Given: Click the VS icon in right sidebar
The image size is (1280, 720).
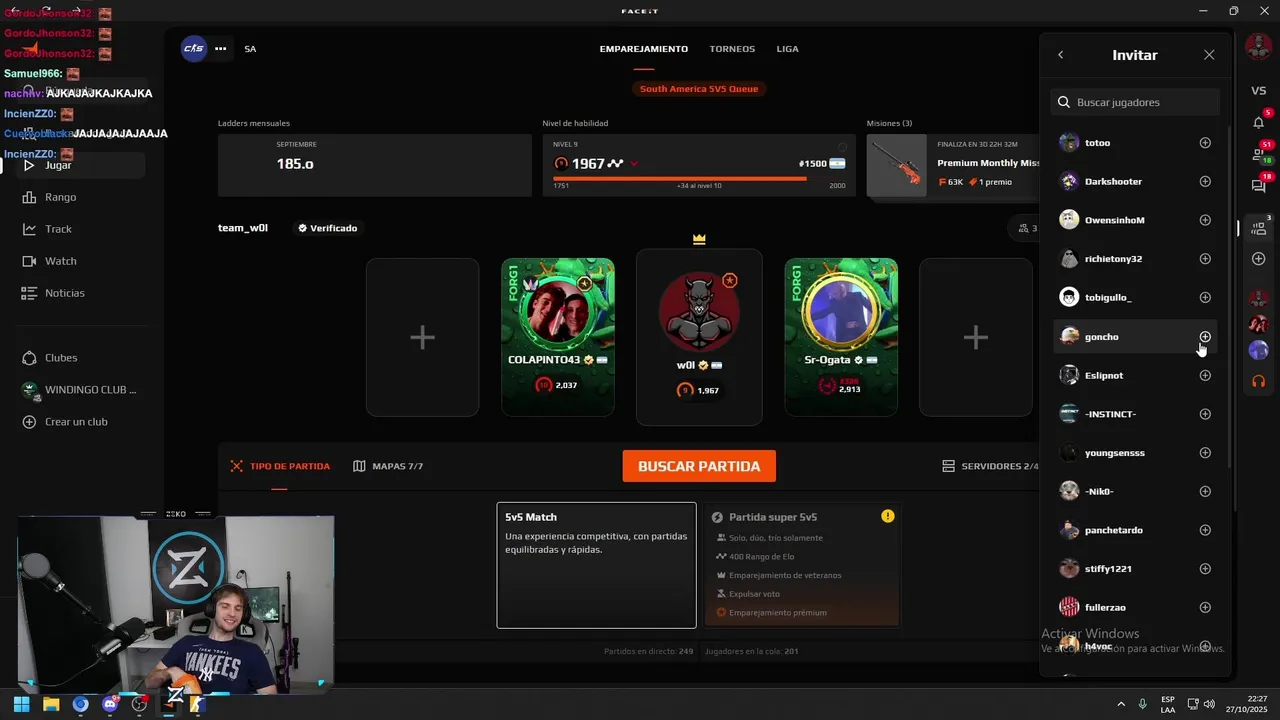Looking at the screenshot, I should (x=1259, y=91).
